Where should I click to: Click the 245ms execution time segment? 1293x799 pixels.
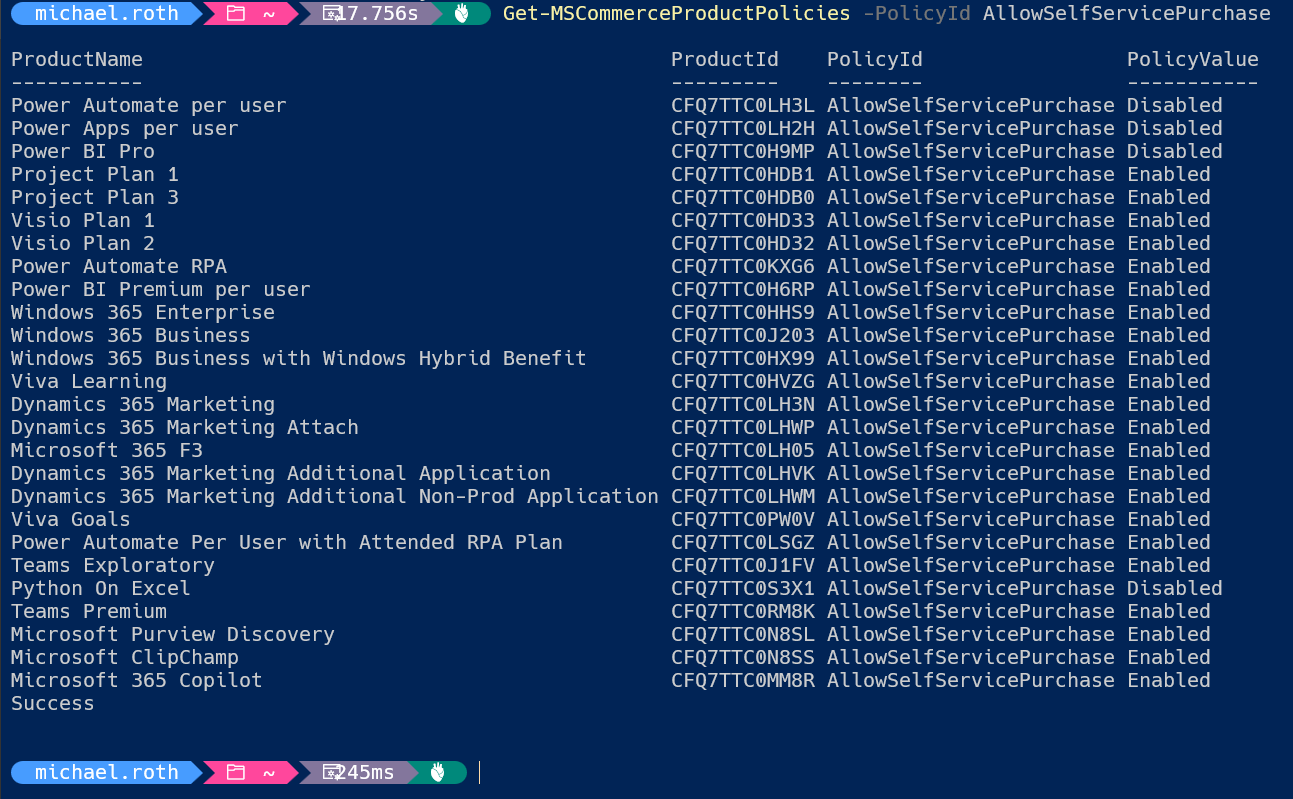360,772
